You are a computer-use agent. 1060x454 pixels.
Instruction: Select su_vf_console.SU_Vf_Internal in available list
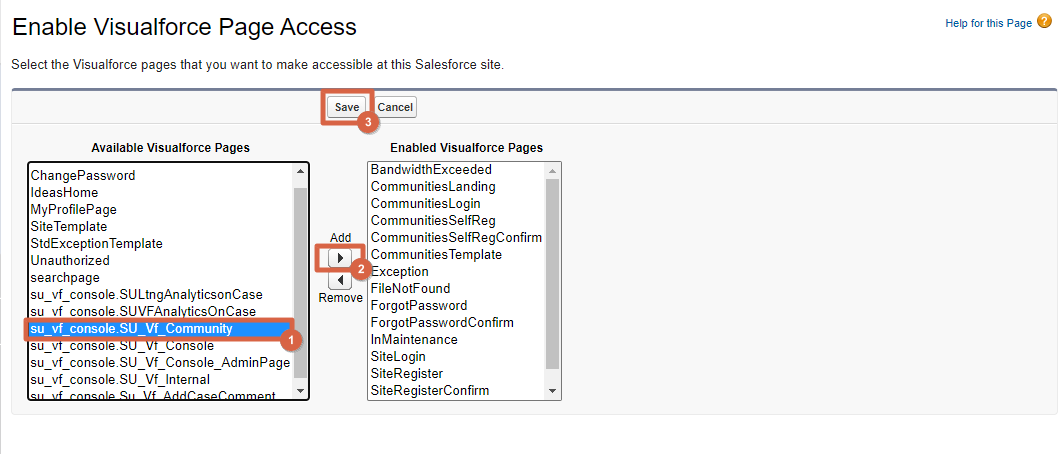[x=120, y=380]
